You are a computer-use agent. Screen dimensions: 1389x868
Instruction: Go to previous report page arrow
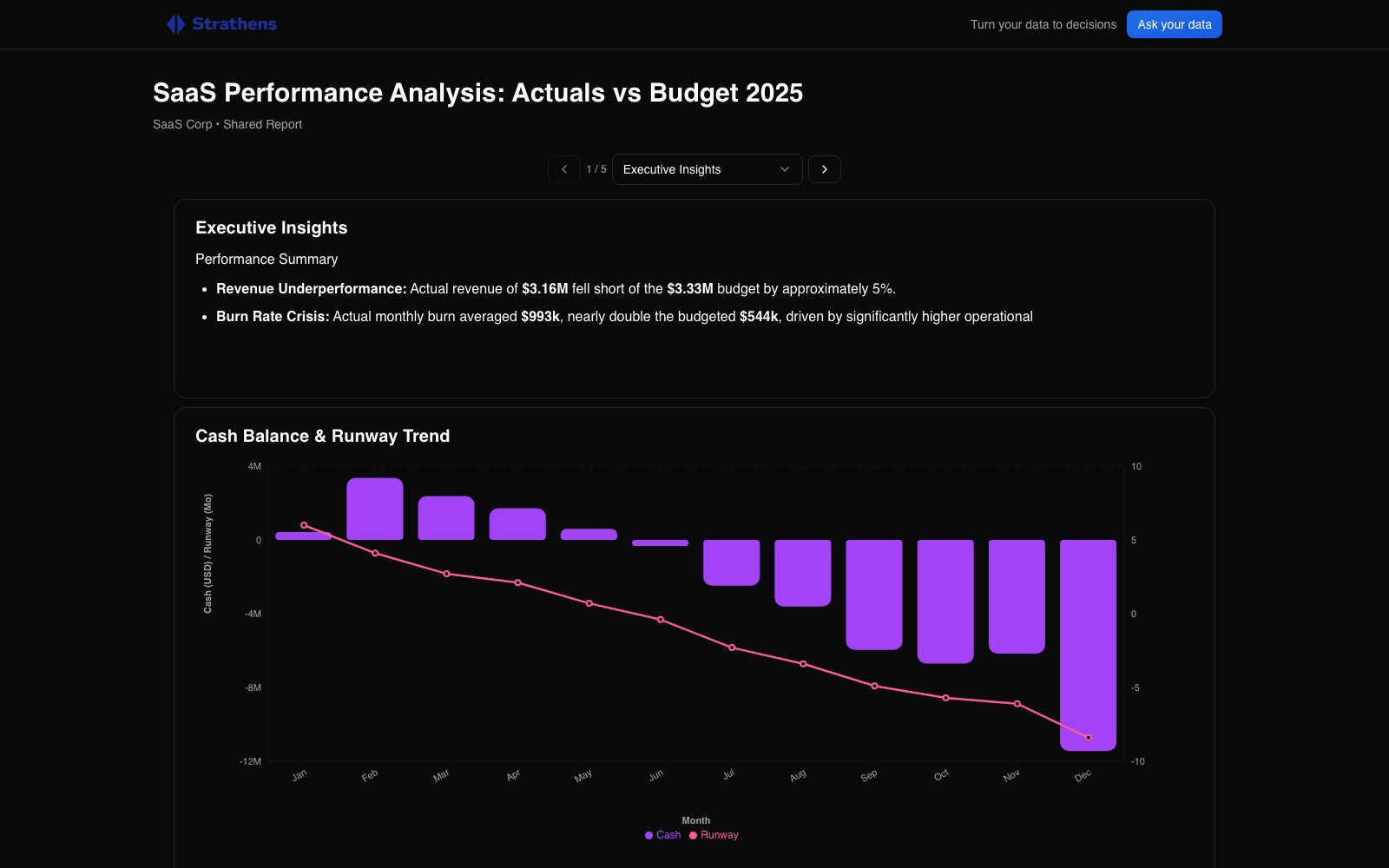click(x=564, y=169)
